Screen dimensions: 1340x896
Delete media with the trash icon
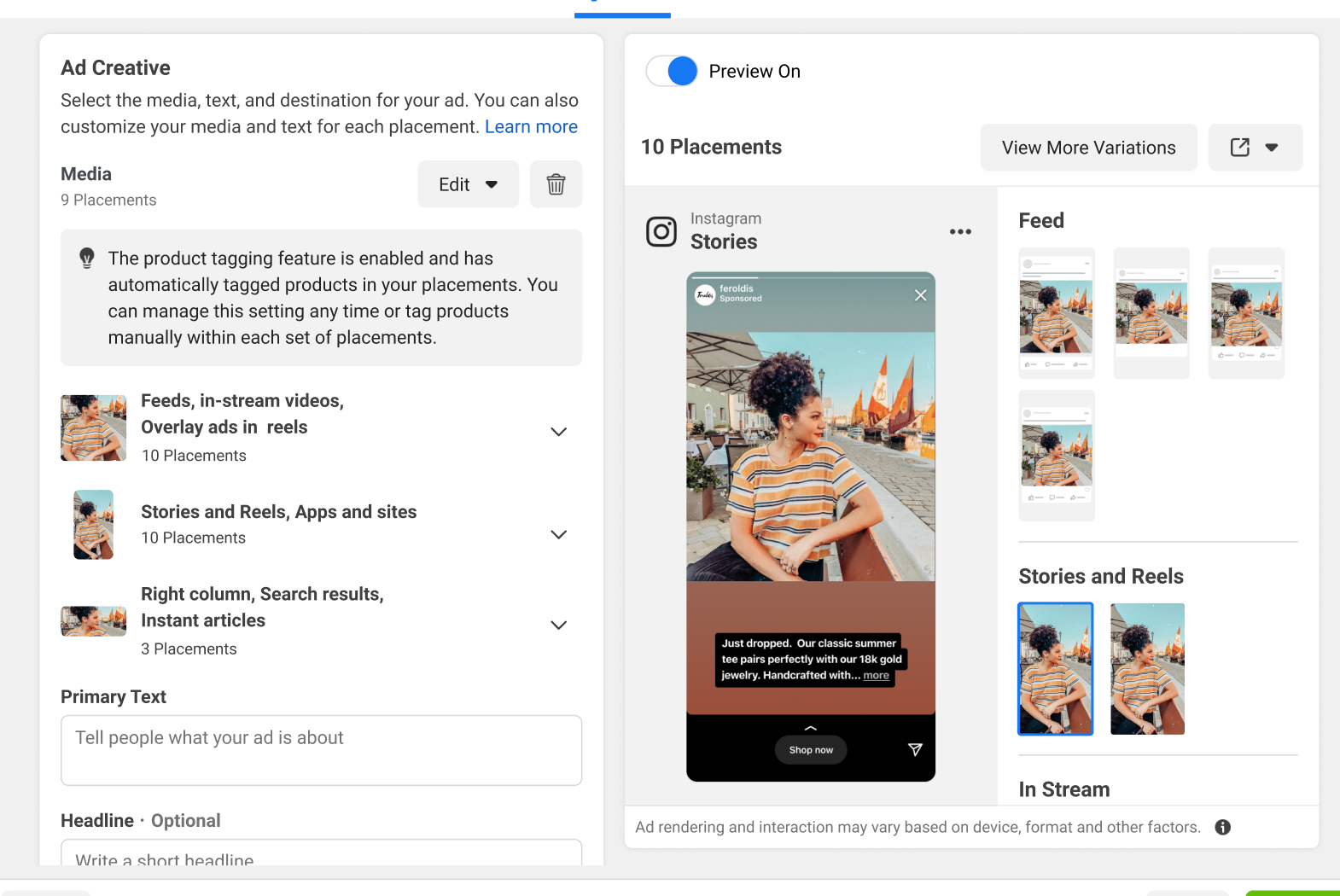point(556,184)
